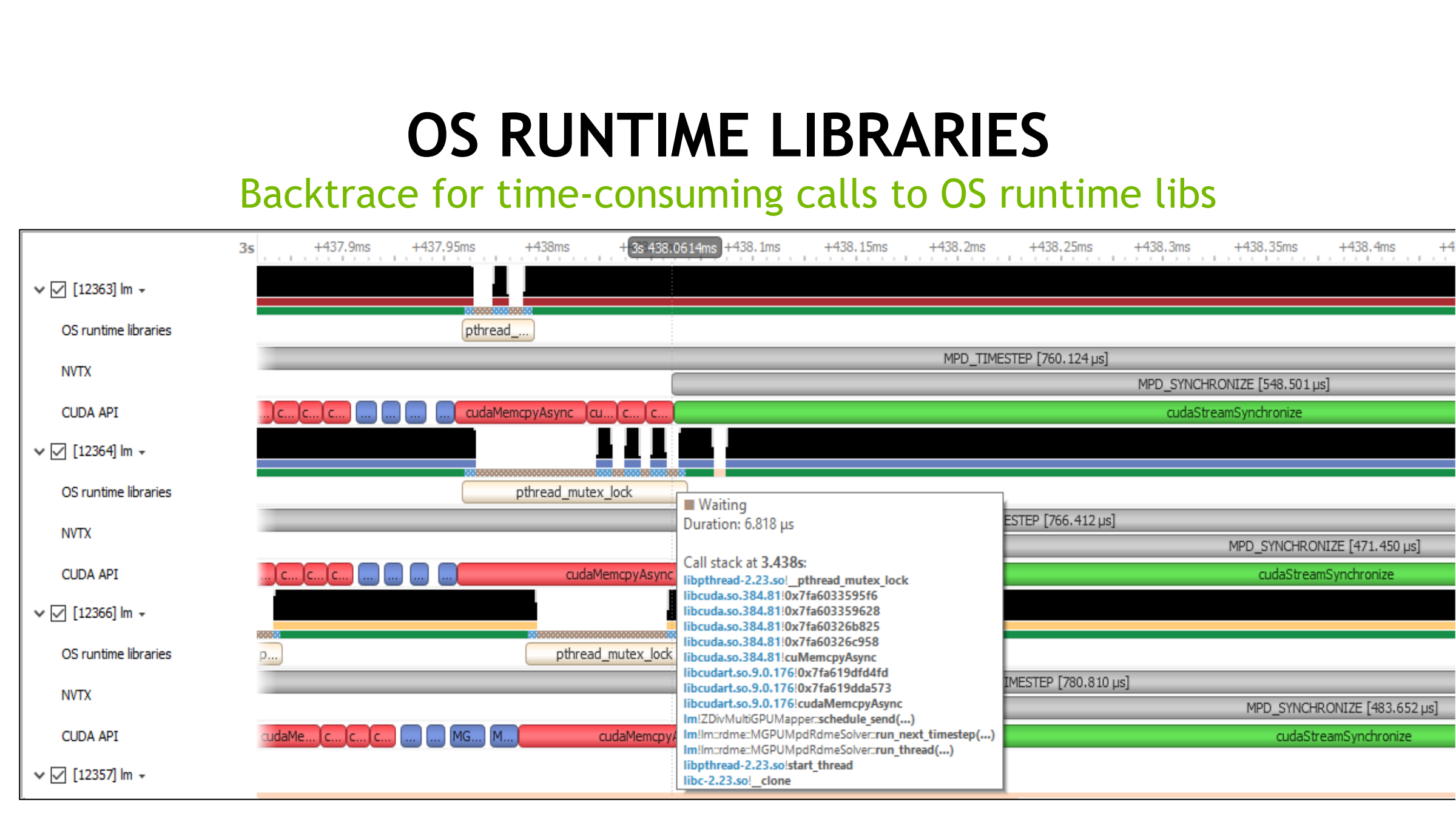Click OS runtime libraries row under 12363
1456x819 pixels.
(x=116, y=331)
